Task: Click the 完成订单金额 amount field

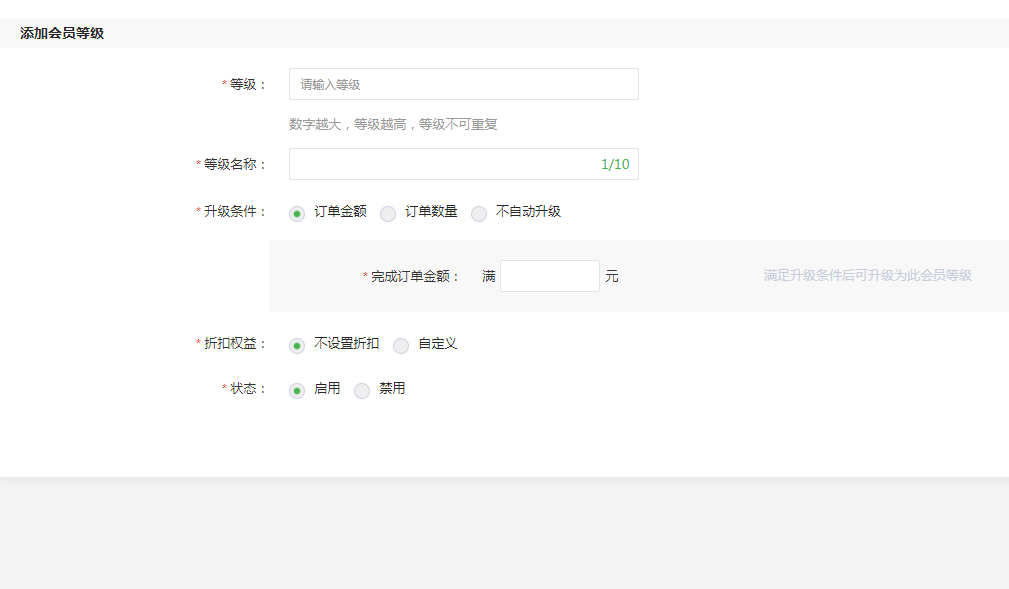Action: tap(550, 276)
